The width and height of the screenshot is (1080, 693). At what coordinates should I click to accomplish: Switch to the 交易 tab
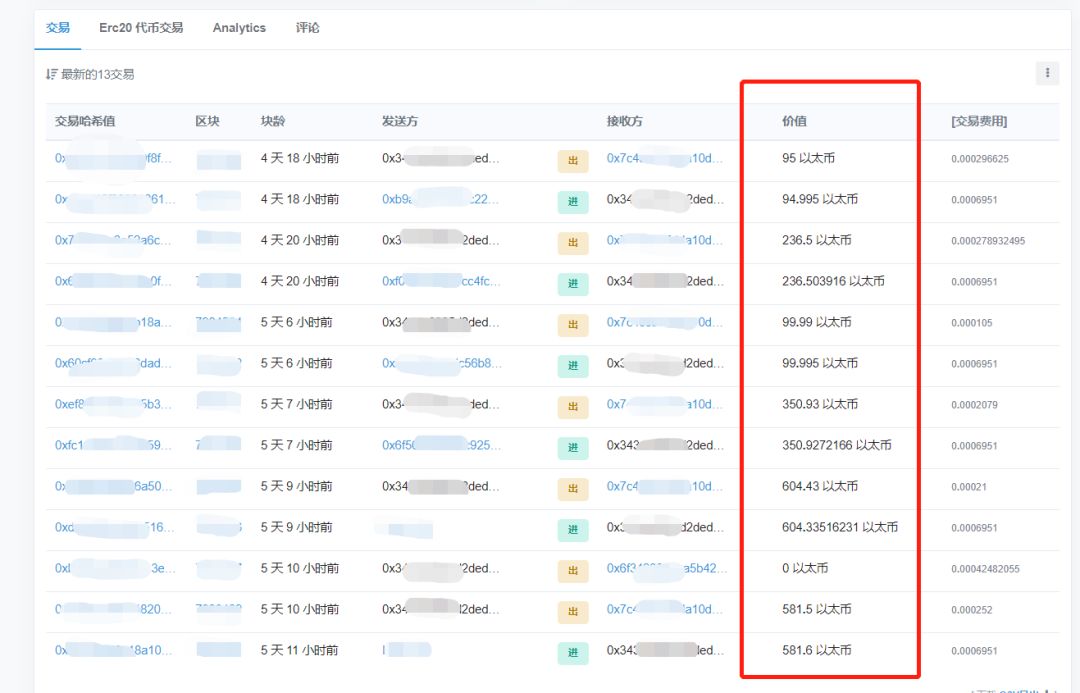(x=58, y=28)
